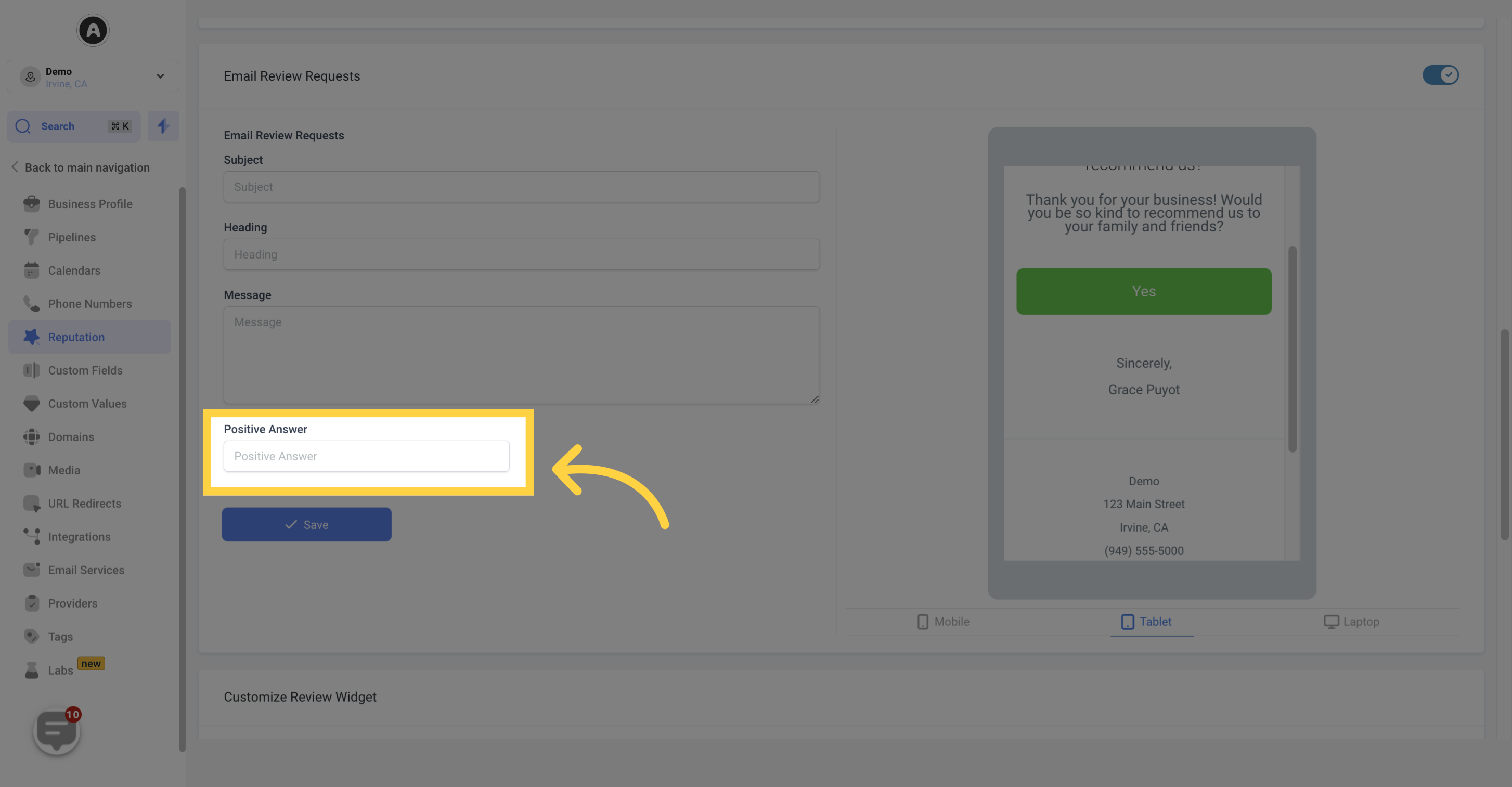Click the Subject input field
Viewport: 1512px width, 787px height.
click(x=521, y=187)
